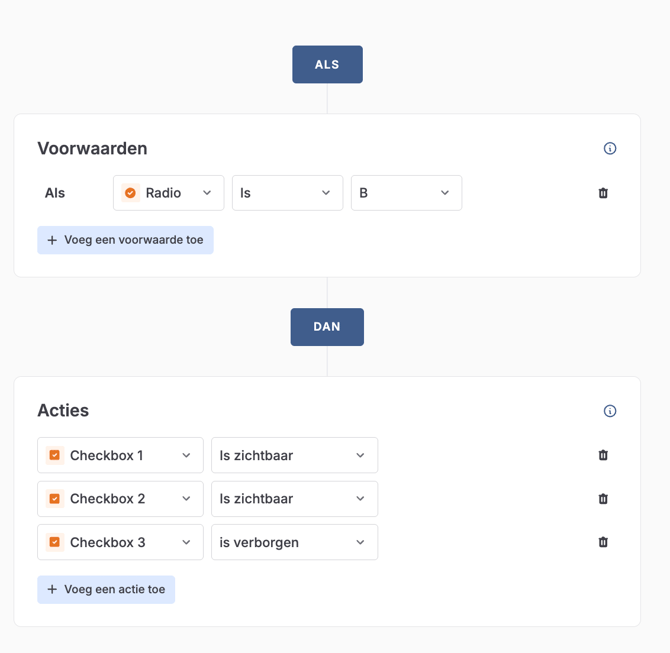Click the orange Radio field icon
Viewport: 670px width, 653px height.
(130, 193)
